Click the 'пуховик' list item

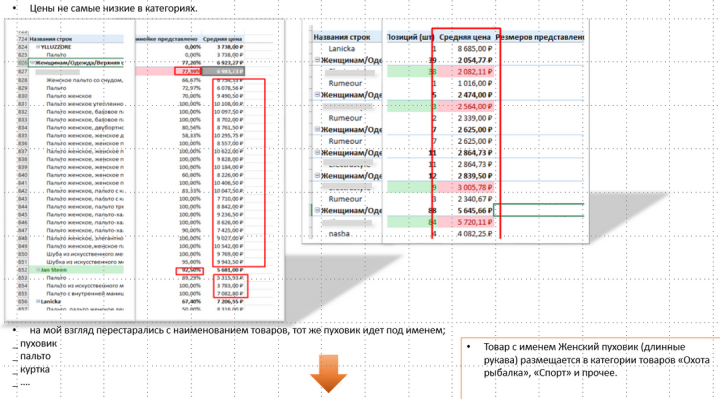39,343
